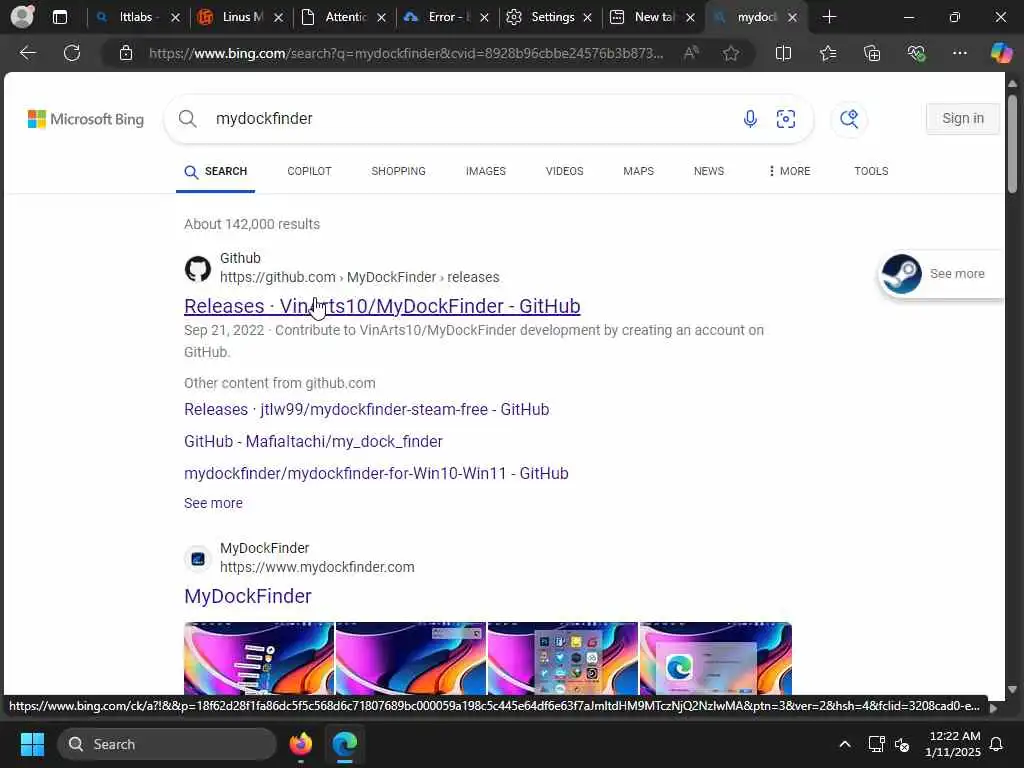The width and height of the screenshot is (1024, 768).
Task: Close the Settings tab
Action: tap(587, 18)
